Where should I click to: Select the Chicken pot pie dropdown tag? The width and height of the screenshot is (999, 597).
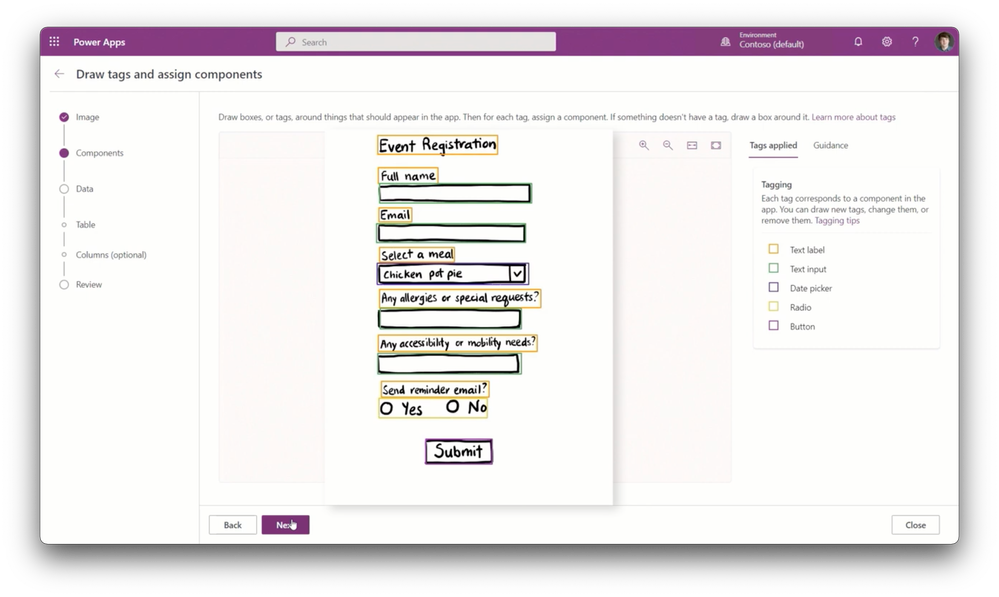[453, 274]
